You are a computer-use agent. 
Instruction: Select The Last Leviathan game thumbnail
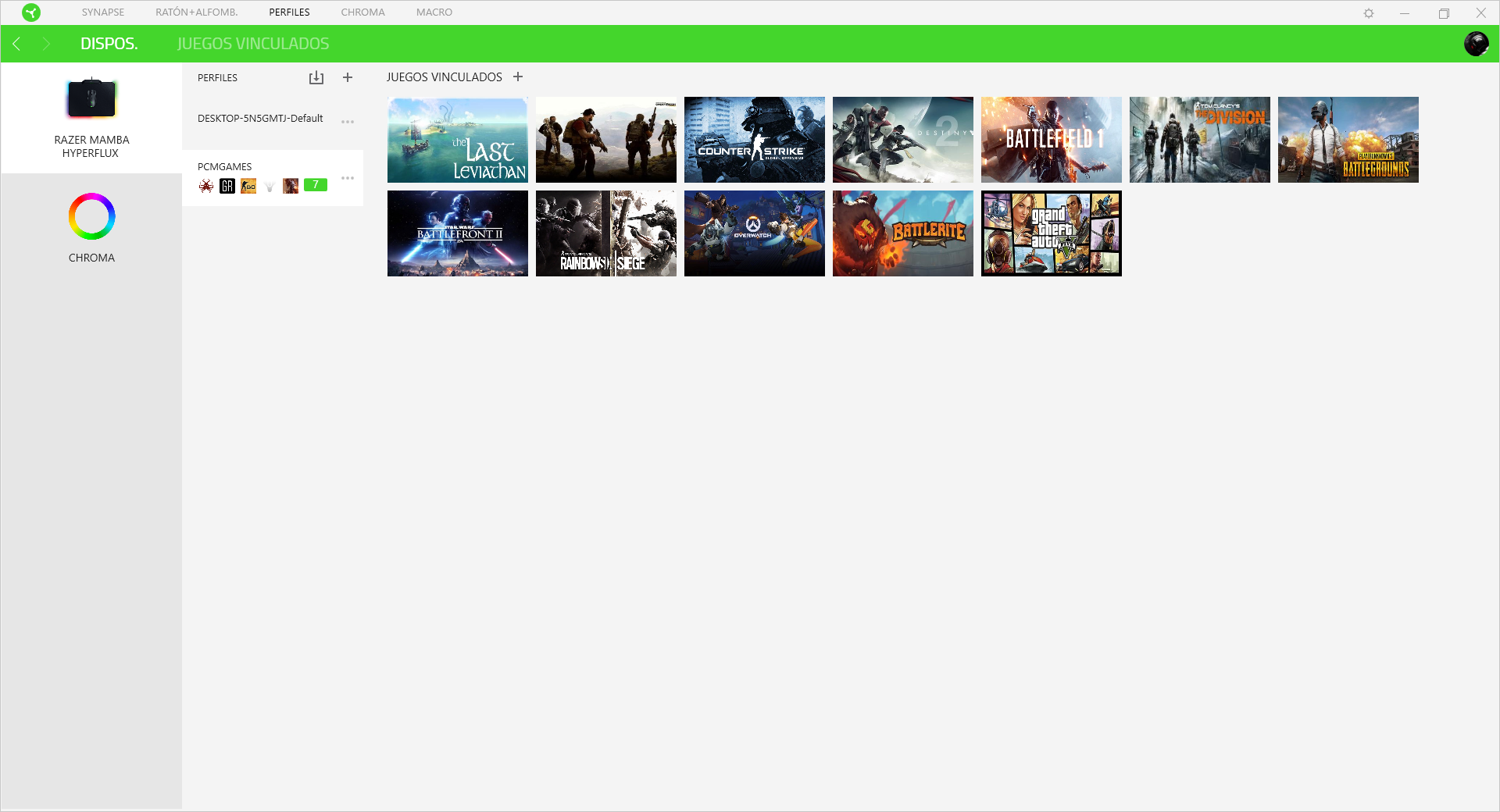pos(458,140)
